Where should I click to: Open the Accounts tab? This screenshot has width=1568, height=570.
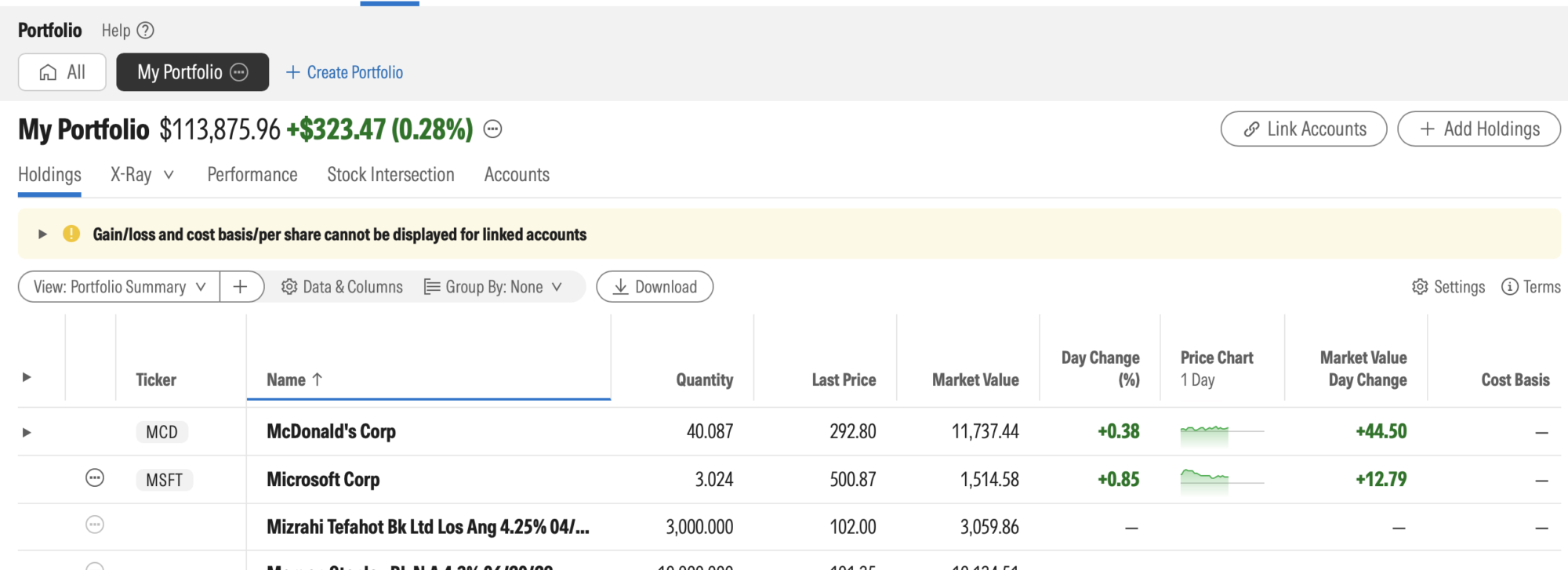[x=517, y=175]
